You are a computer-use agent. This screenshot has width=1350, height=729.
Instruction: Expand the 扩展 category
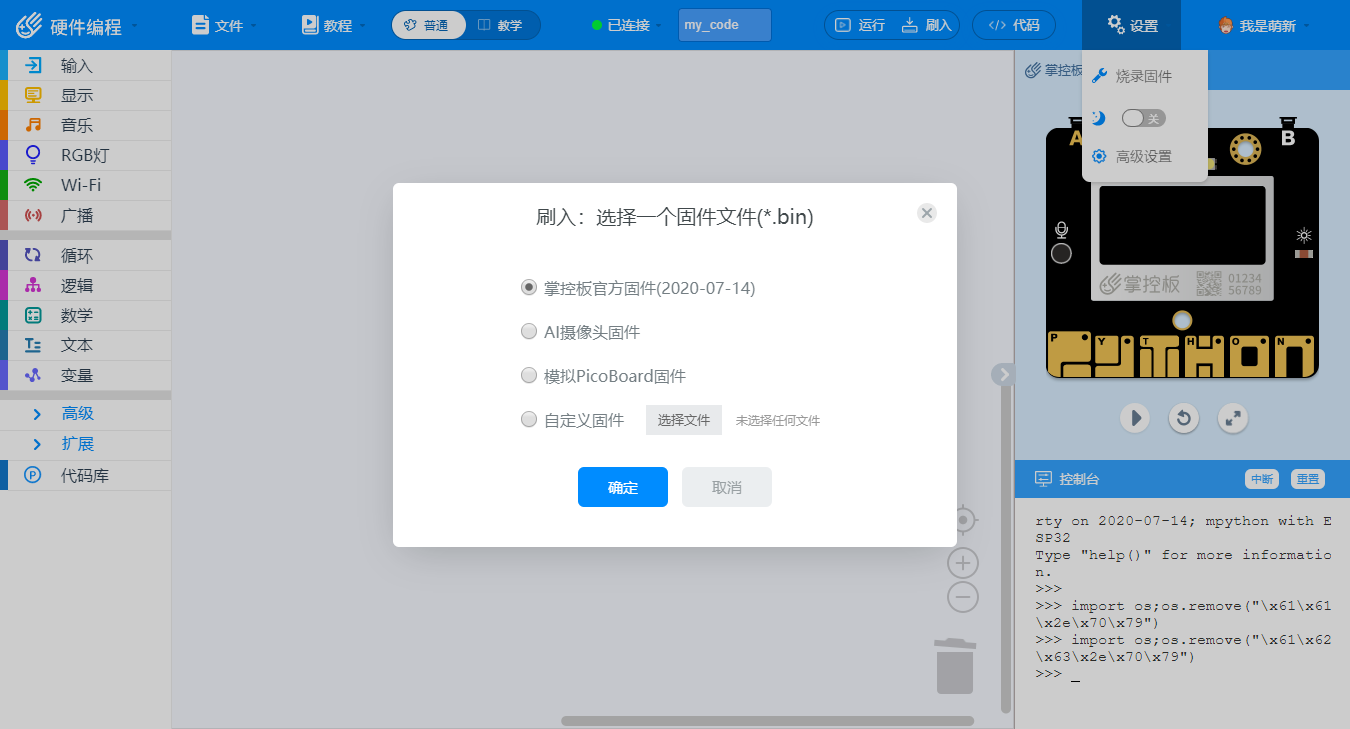85,444
